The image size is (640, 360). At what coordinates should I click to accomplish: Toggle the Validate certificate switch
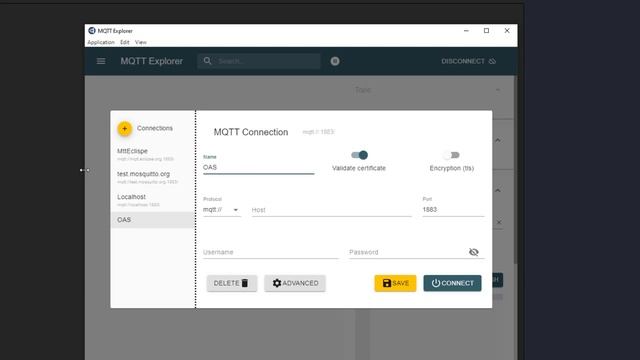click(x=359, y=155)
